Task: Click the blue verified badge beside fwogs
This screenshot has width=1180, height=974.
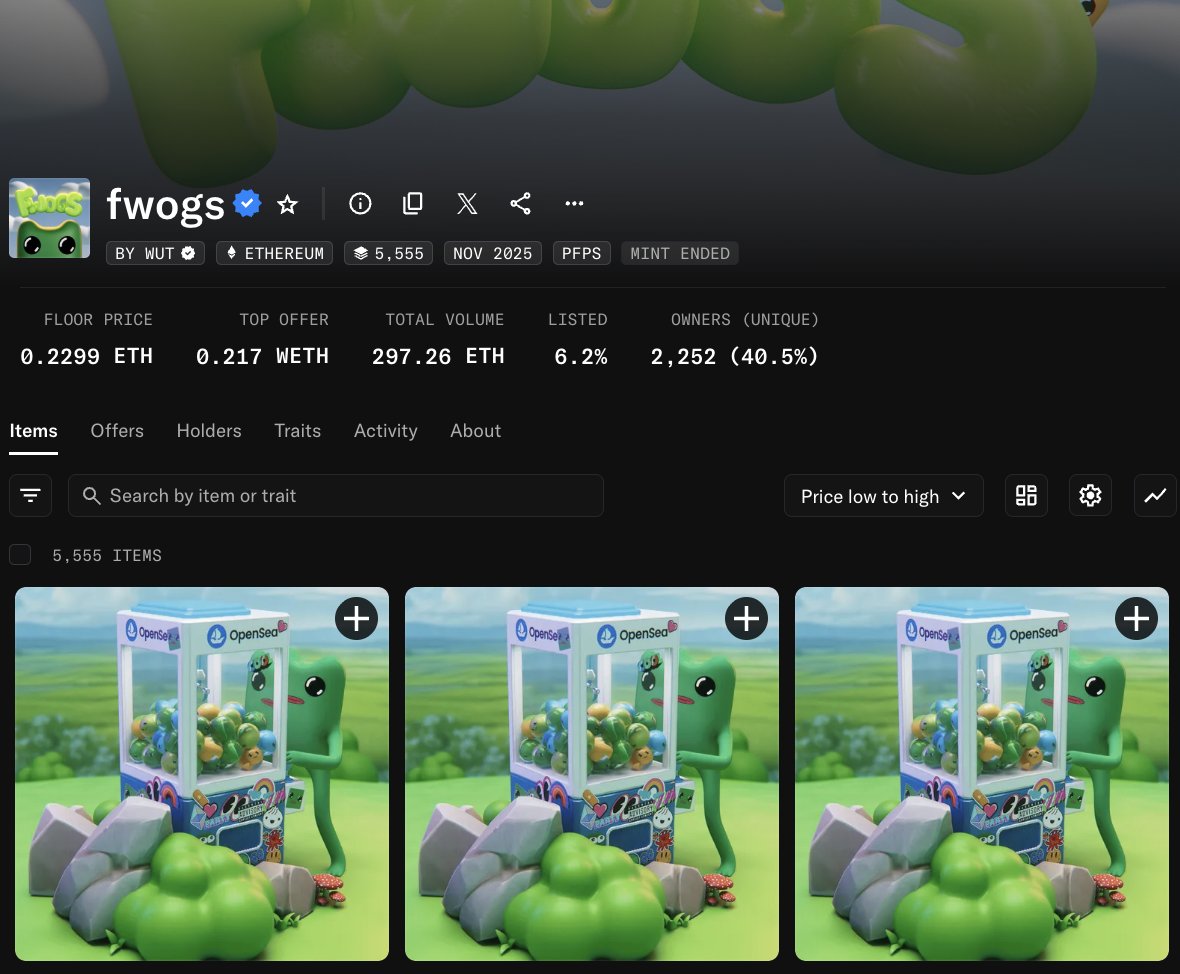Action: coord(247,203)
